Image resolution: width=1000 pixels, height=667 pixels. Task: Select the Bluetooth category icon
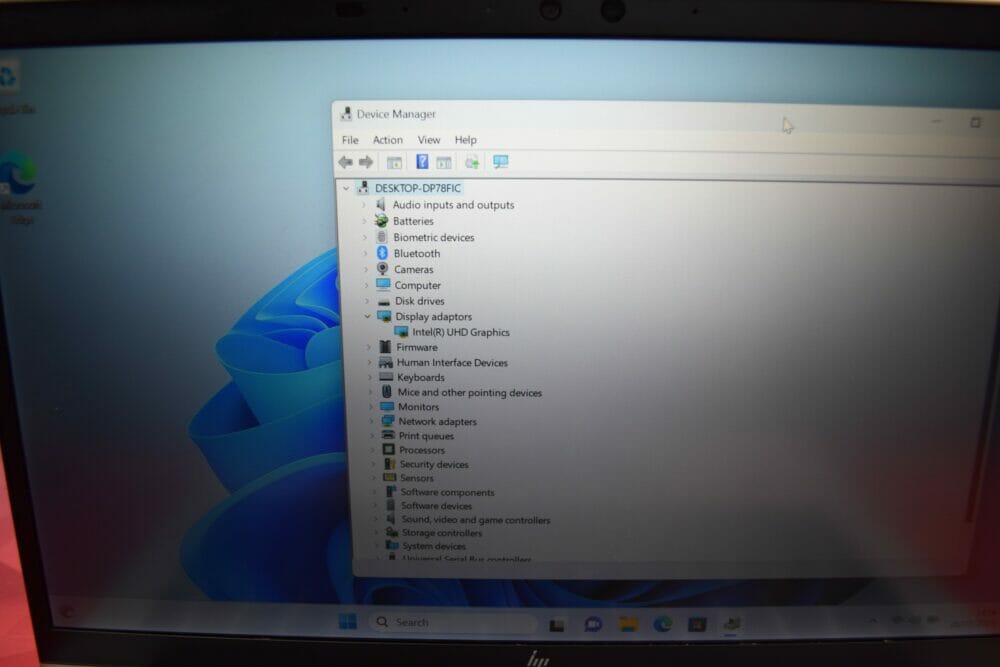point(382,253)
